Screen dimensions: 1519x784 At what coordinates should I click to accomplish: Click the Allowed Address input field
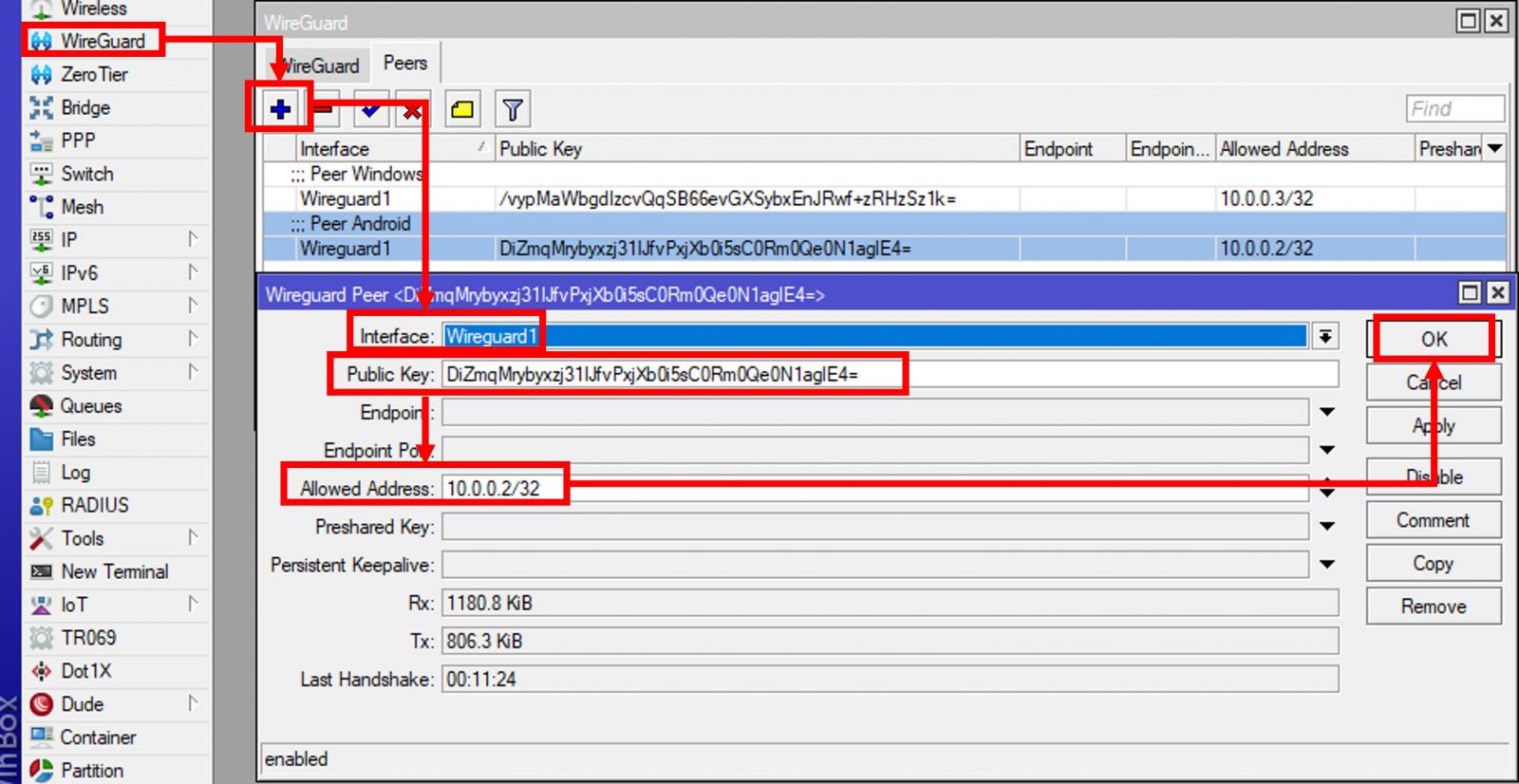click(x=874, y=489)
